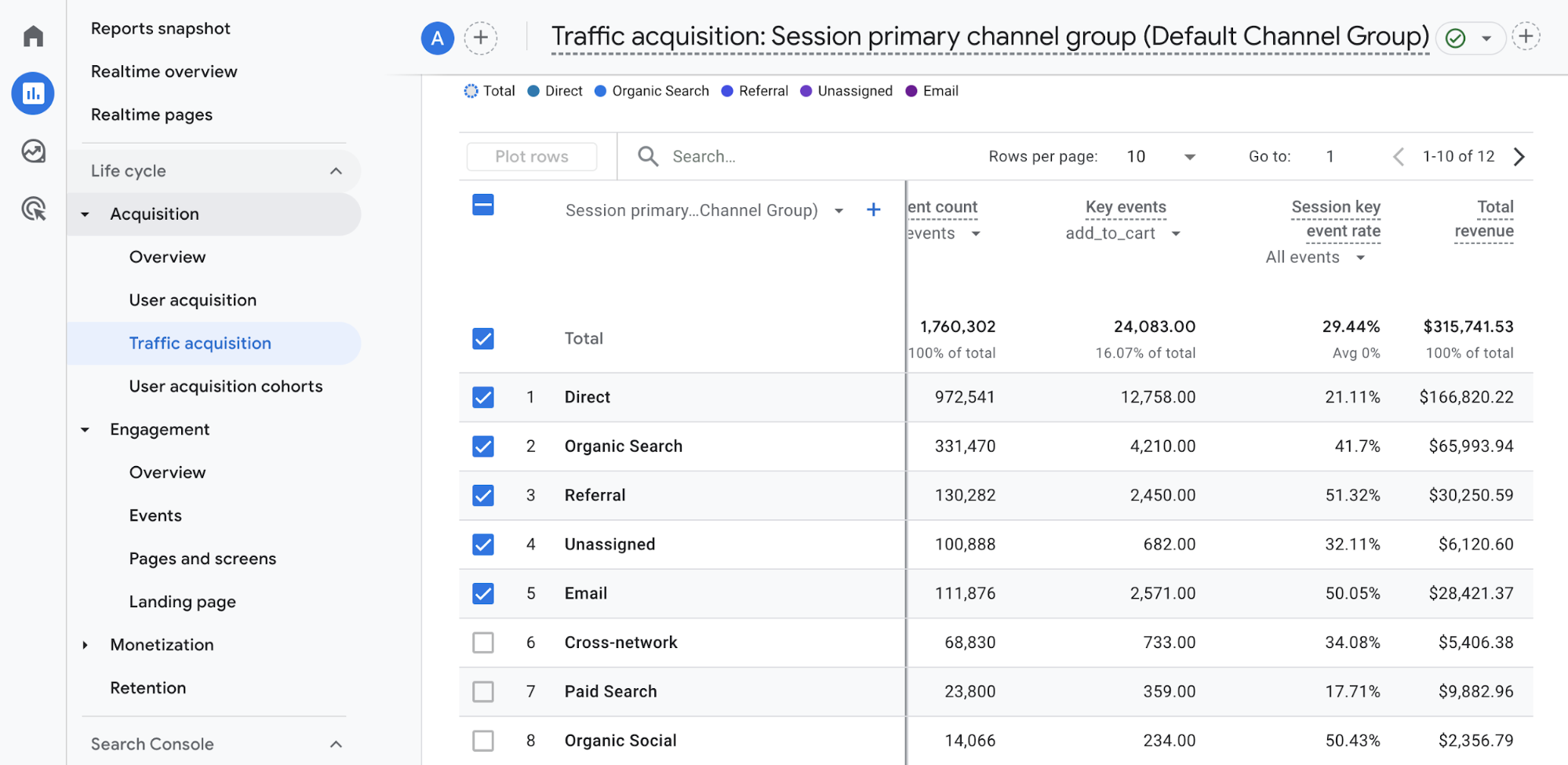Image resolution: width=1568 pixels, height=765 pixels.
Task: Collapse the Search Console section
Action: click(336, 744)
